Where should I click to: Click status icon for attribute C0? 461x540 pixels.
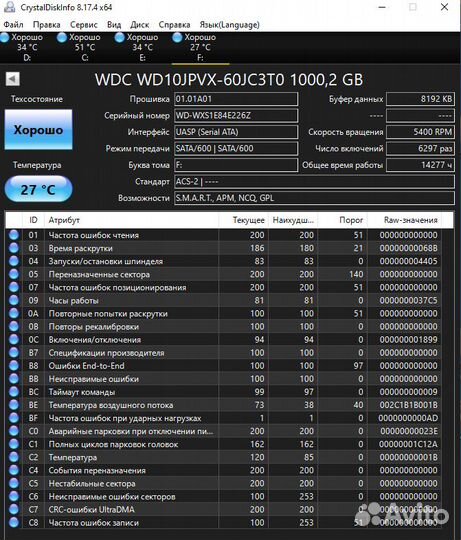point(14,431)
